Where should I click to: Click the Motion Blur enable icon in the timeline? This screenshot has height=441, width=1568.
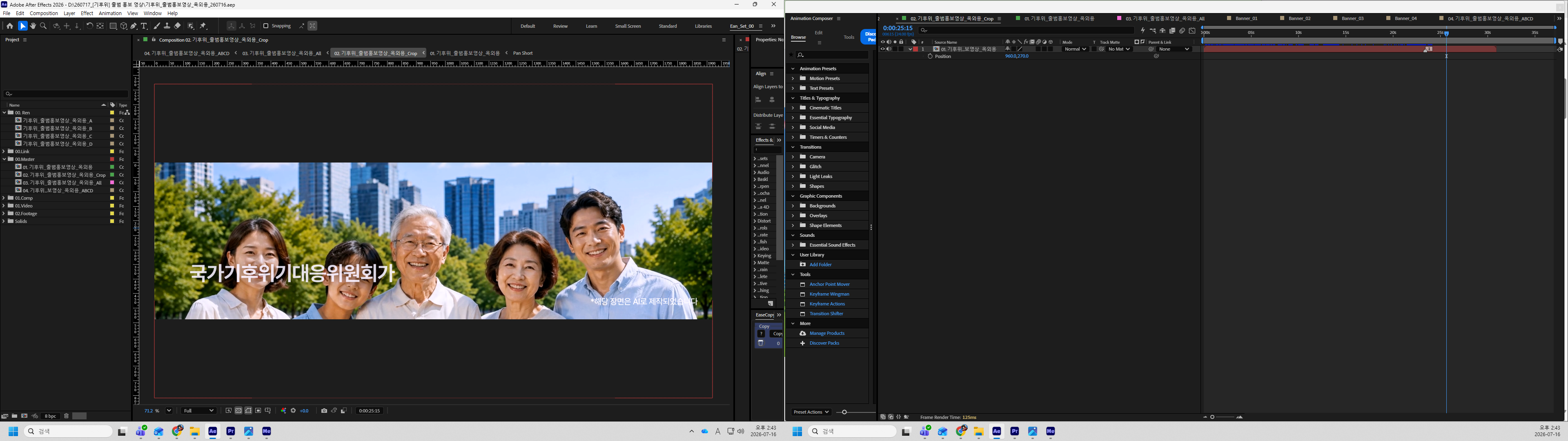point(1182,31)
